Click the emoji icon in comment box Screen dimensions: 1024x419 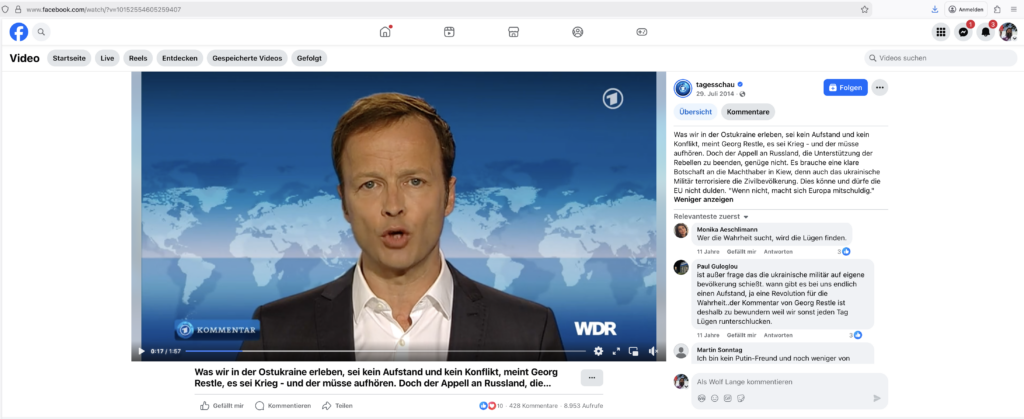714,398
